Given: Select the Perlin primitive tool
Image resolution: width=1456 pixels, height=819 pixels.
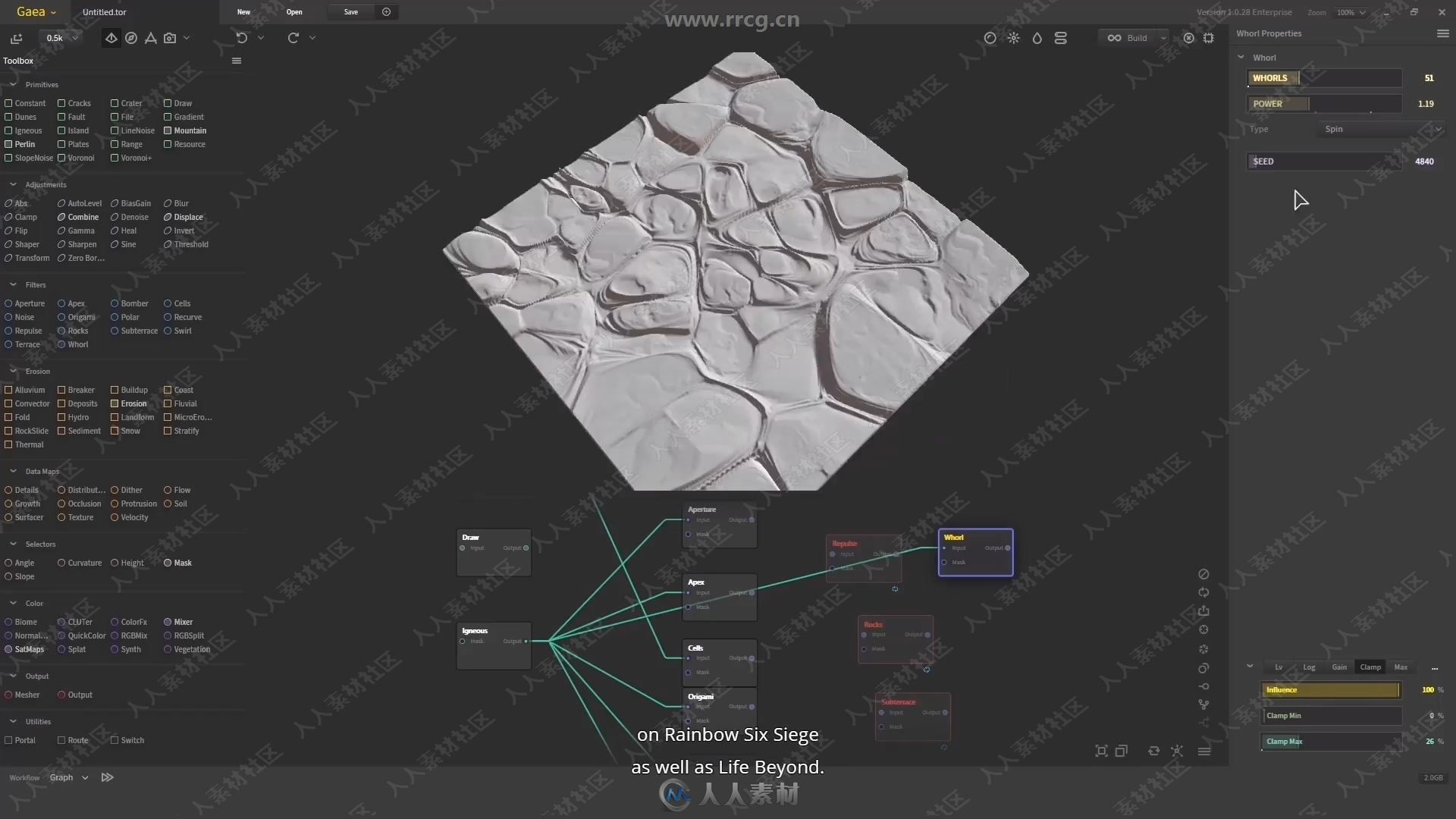Looking at the screenshot, I should (24, 144).
